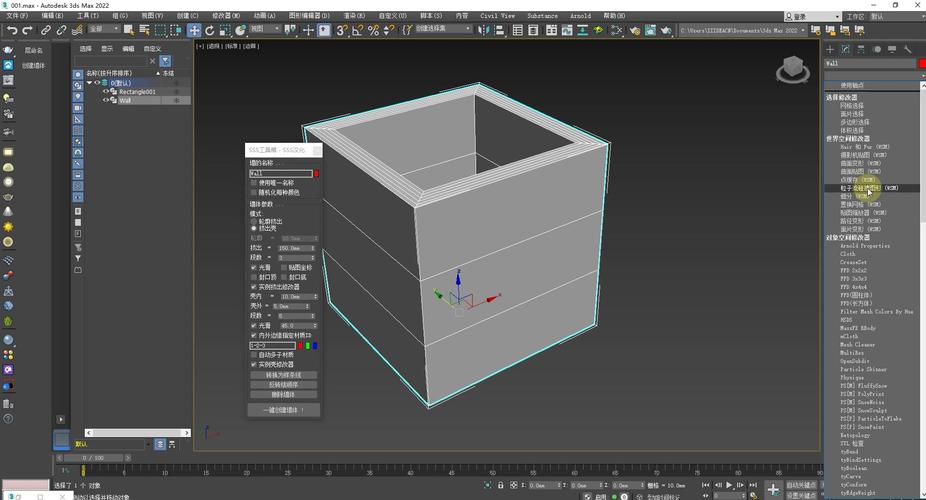Open the 编辑(E) menu
Image resolution: width=926 pixels, height=500 pixels.
tap(52, 15)
